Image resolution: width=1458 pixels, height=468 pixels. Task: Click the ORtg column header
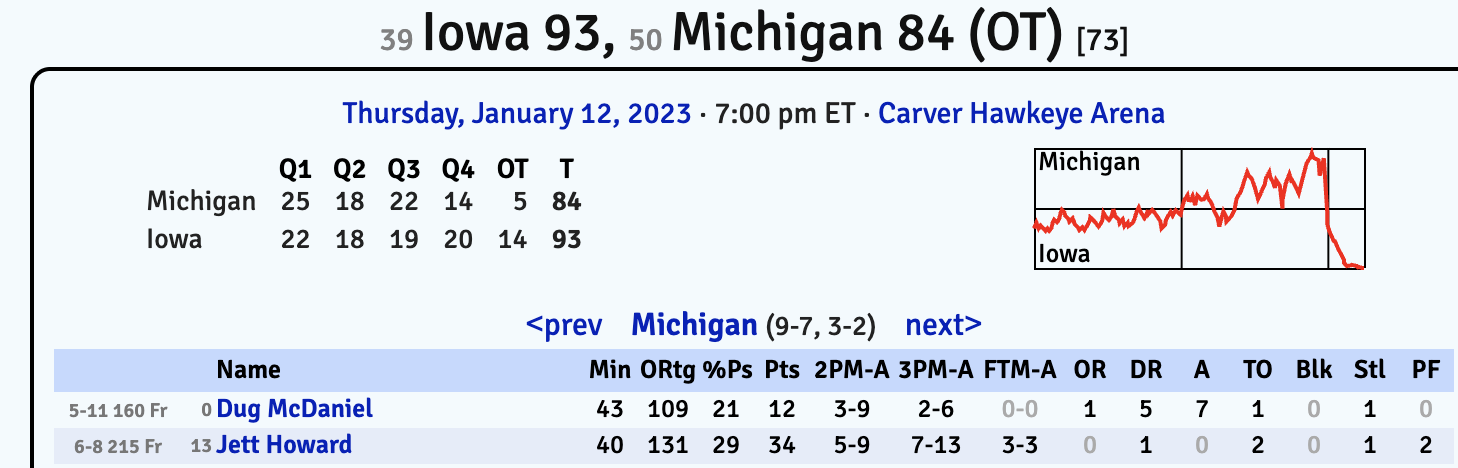[663, 370]
